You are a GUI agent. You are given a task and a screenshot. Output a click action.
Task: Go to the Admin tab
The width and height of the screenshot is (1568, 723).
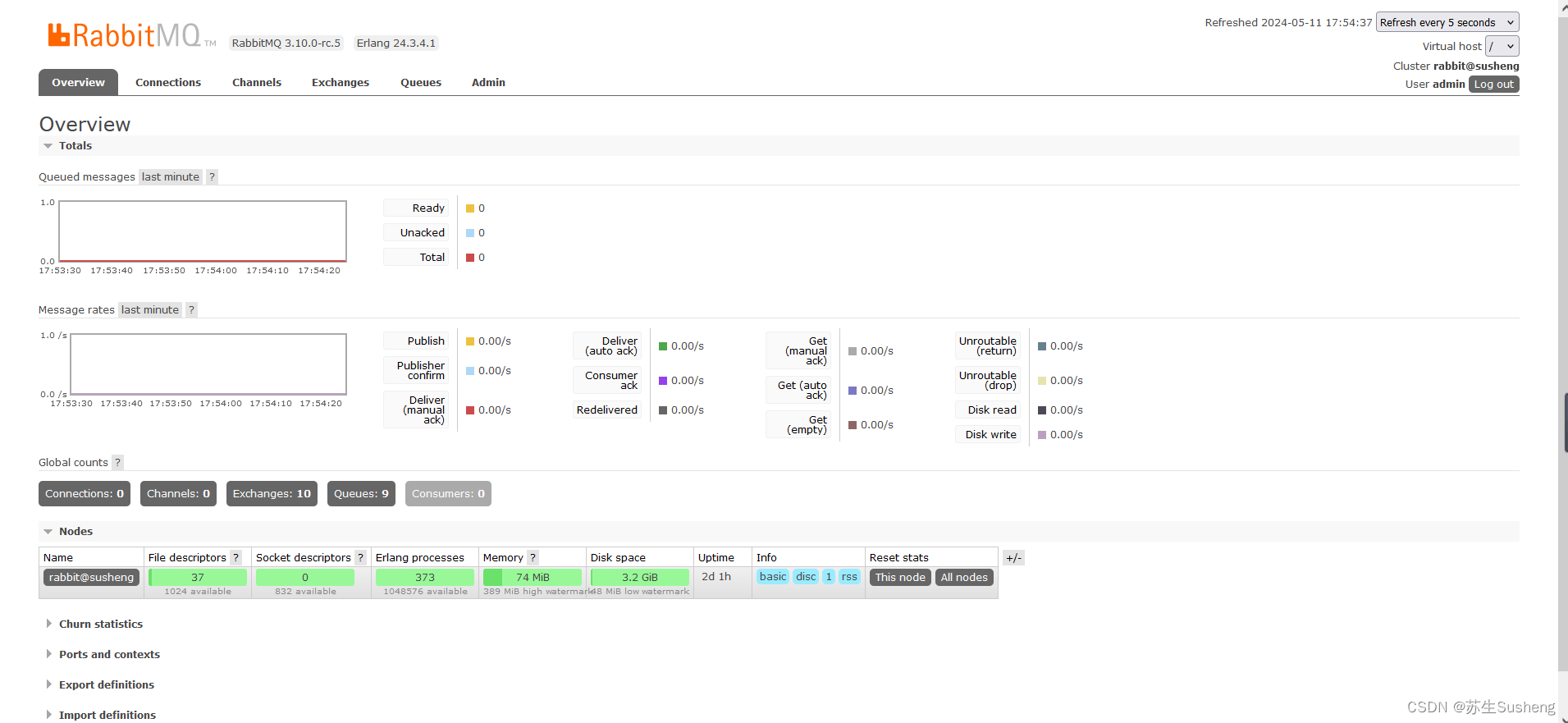(488, 82)
